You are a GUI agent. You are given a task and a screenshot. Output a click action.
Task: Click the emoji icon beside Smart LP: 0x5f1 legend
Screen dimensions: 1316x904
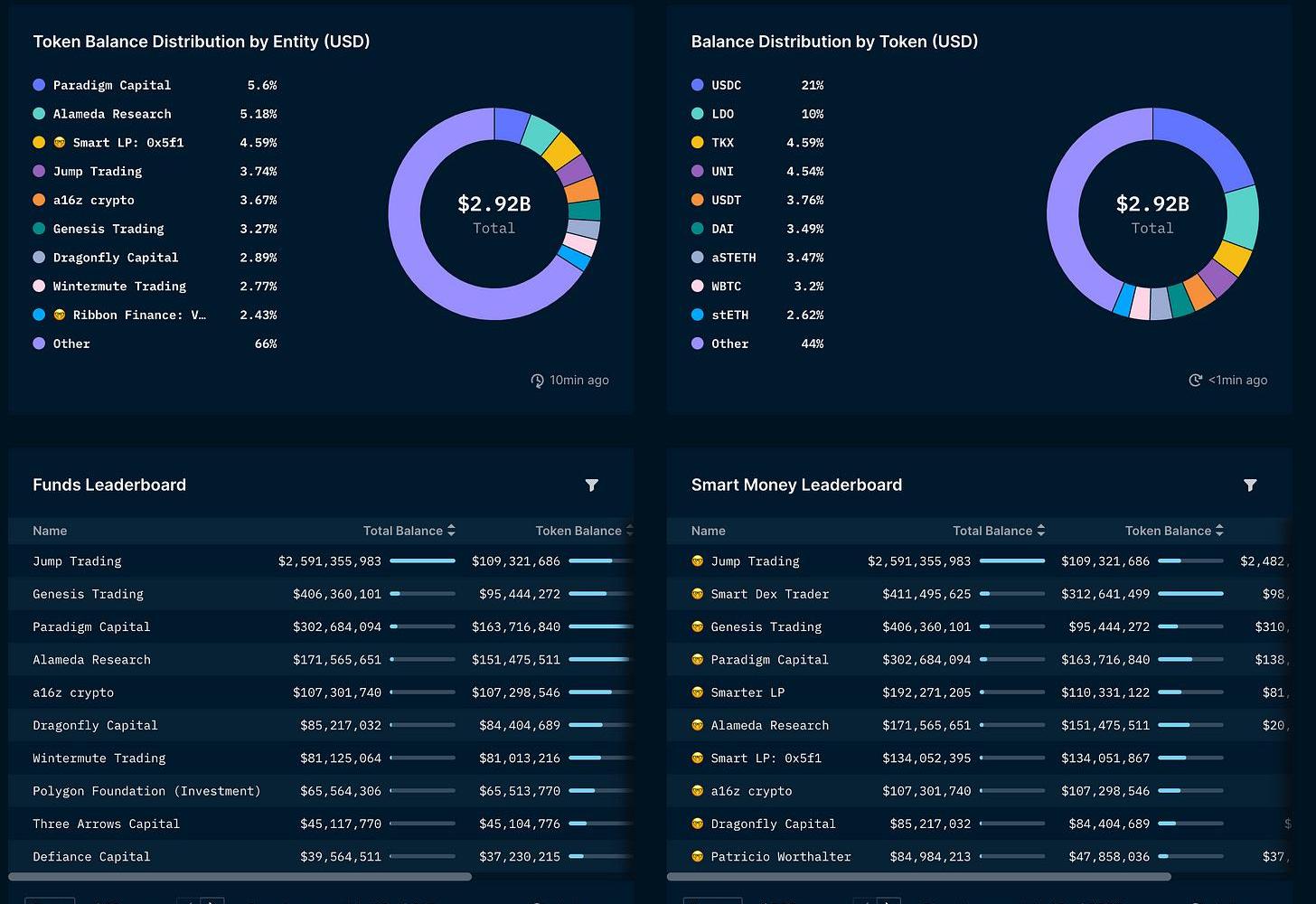click(60, 143)
